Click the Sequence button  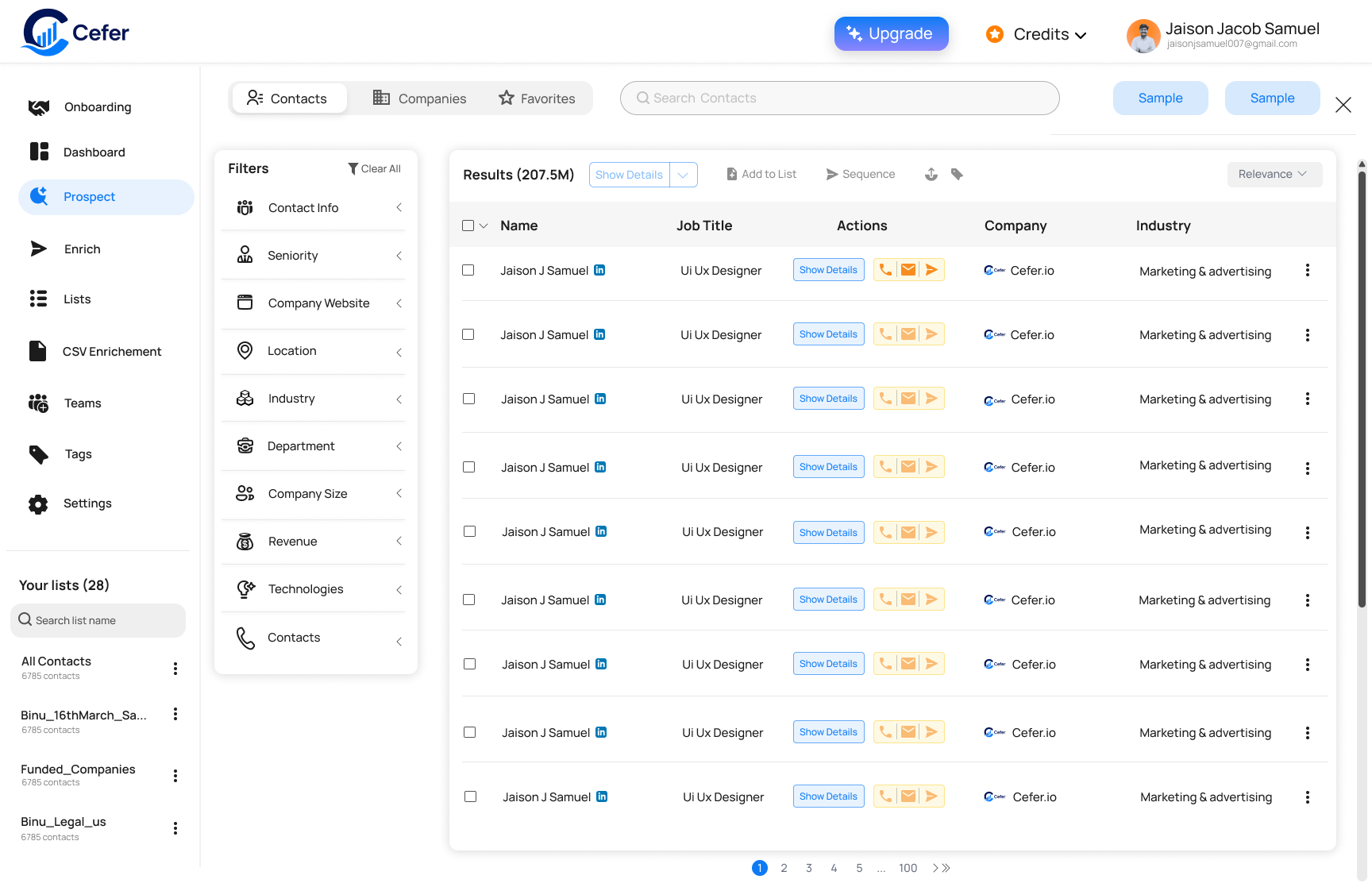tap(861, 174)
